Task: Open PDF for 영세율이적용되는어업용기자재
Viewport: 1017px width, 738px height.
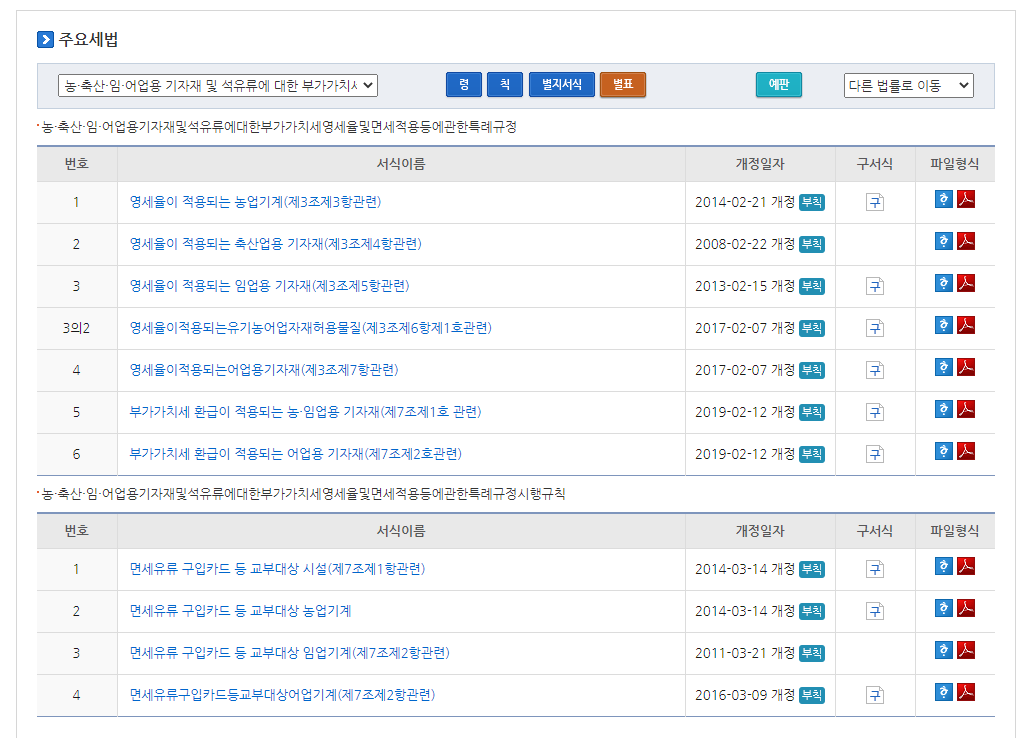Action: pyautogui.click(x=966, y=368)
